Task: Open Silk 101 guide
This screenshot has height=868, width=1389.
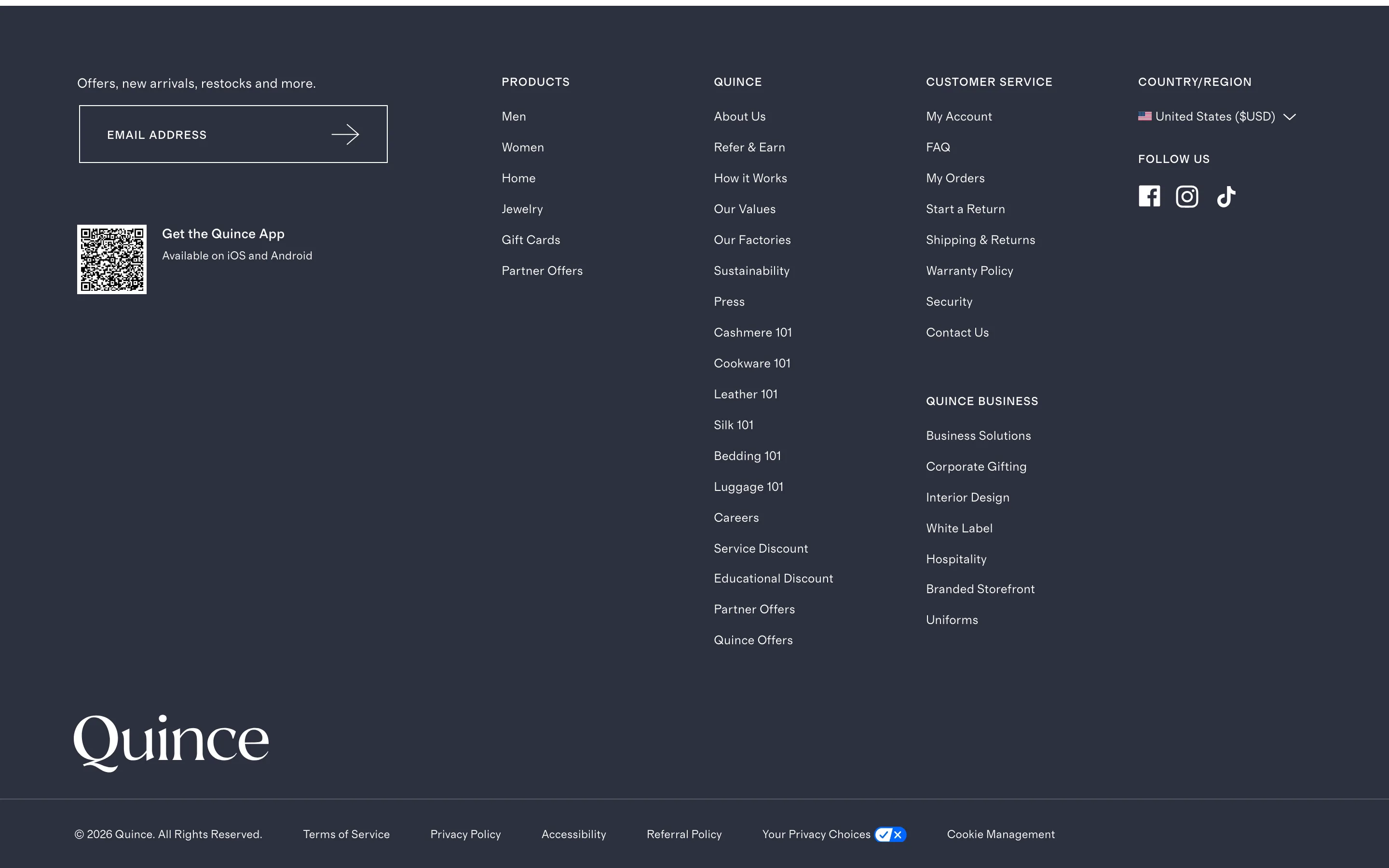Action: (x=734, y=425)
